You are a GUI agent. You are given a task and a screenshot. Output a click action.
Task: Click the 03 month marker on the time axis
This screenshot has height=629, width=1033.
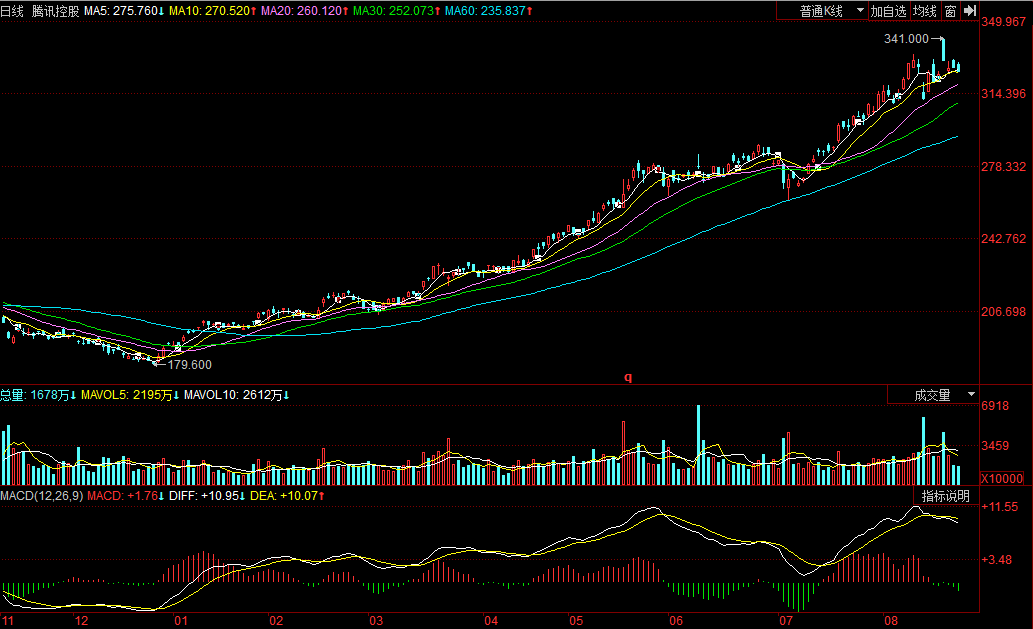tap(376, 620)
